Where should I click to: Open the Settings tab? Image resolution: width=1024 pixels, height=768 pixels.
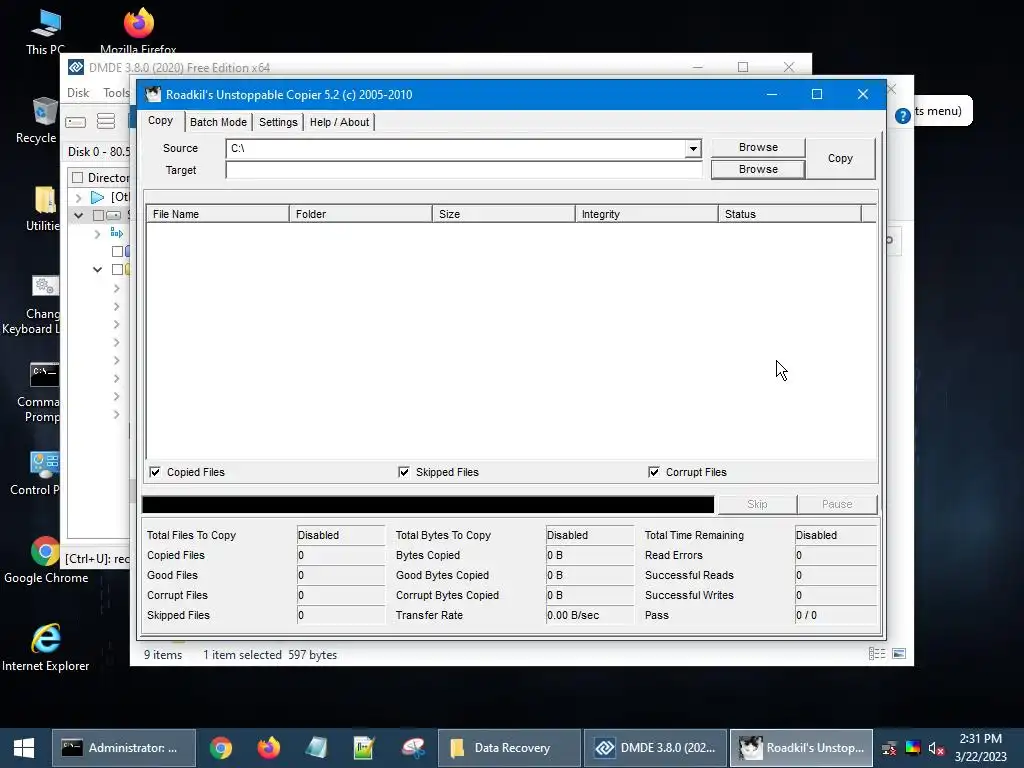278,122
